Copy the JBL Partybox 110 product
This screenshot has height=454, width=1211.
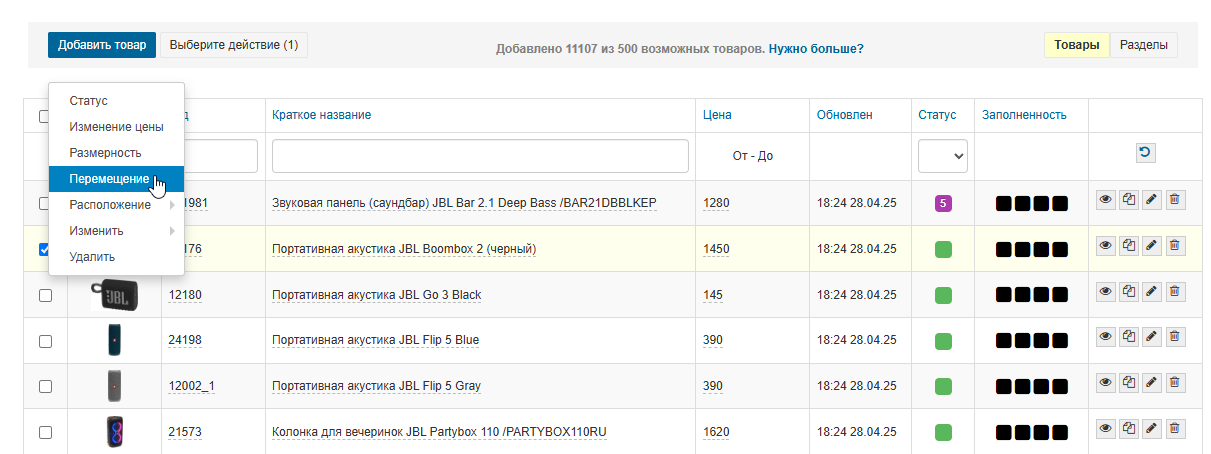[x=1129, y=428]
